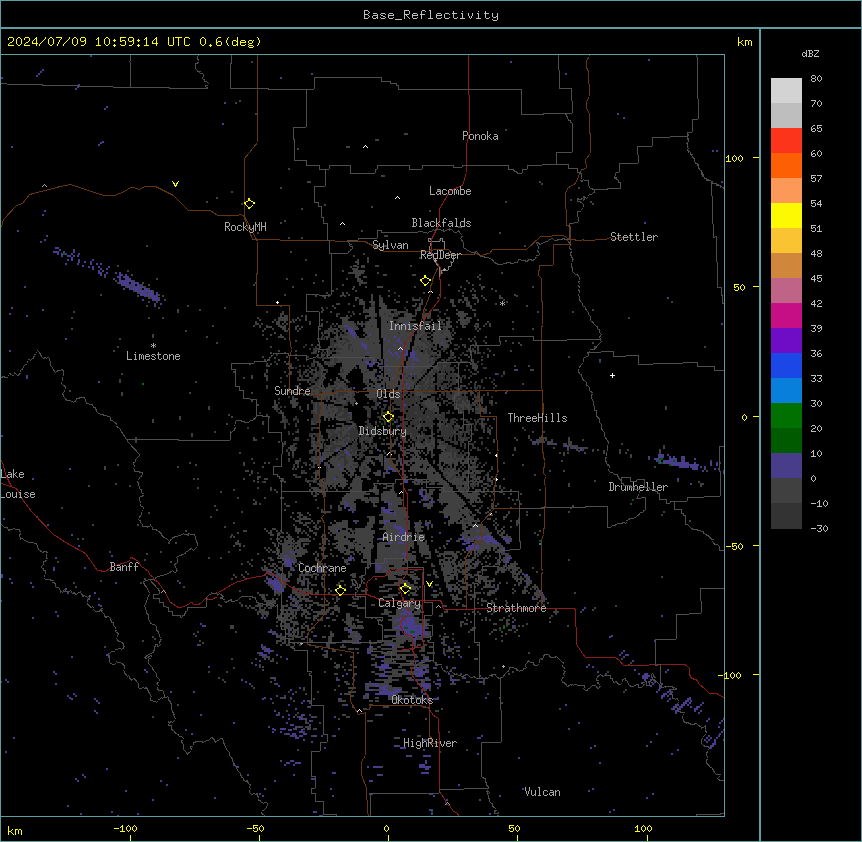Select the Okotoks label

pyautogui.click(x=412, y=700)
